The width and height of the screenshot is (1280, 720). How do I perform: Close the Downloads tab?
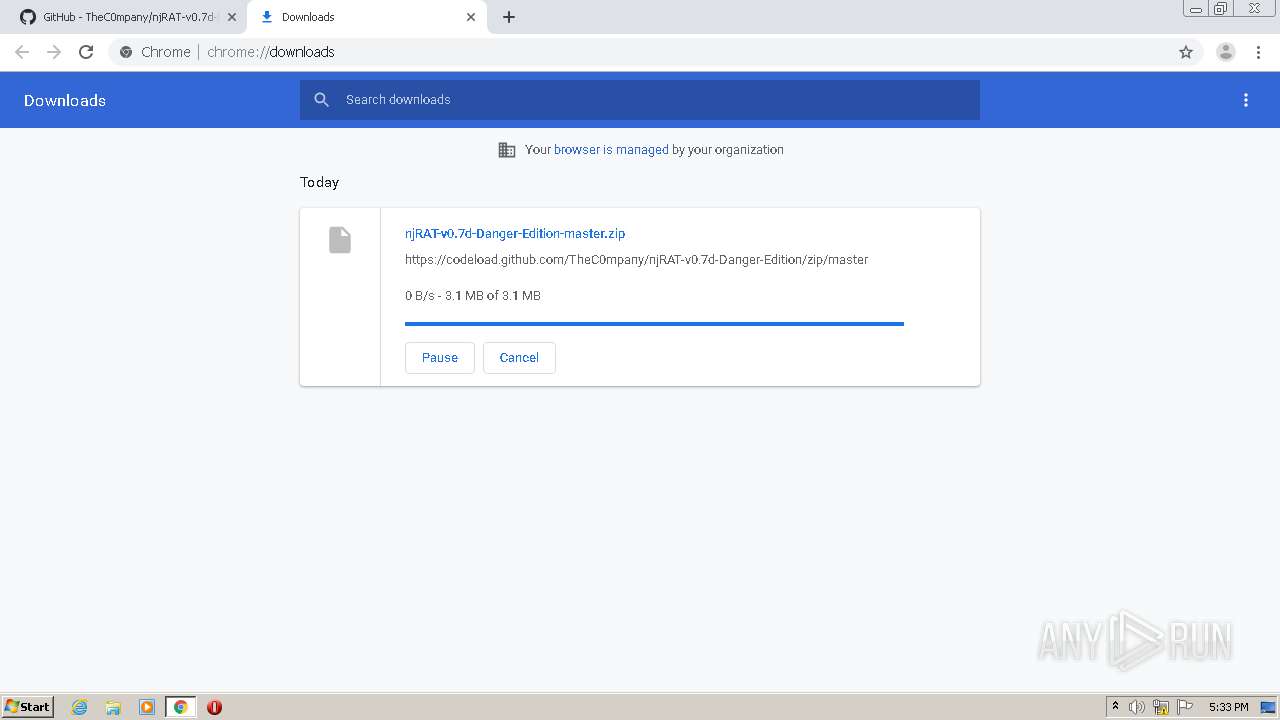471,17
